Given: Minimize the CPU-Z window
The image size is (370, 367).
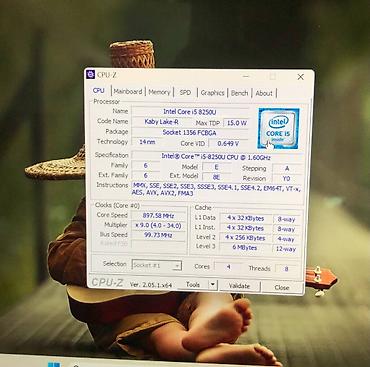Looking at the screenshot, I should point(246,76).
